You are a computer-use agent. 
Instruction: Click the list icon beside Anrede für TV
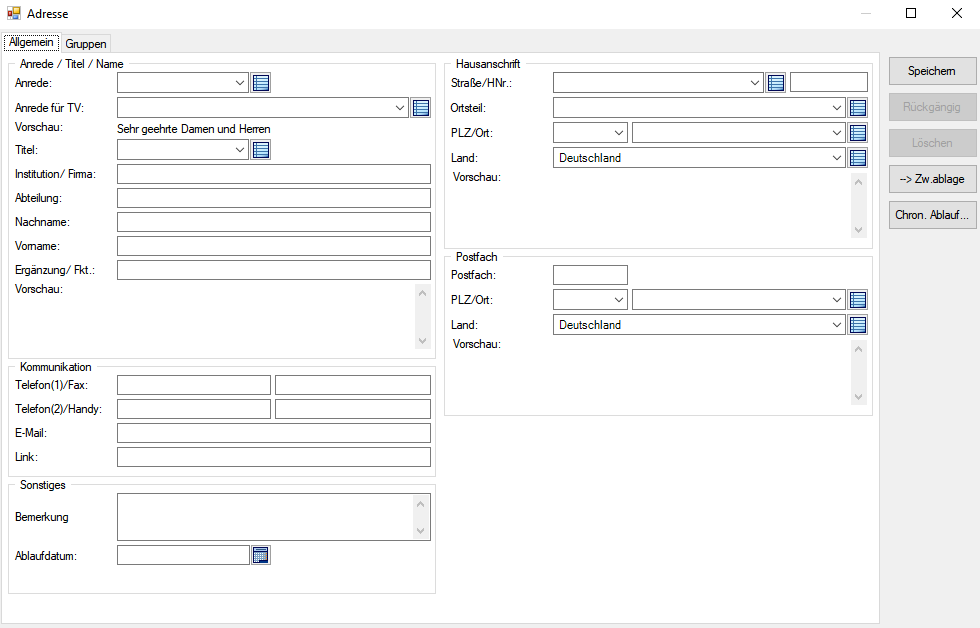pyautogui.click(x=421, y=108)
